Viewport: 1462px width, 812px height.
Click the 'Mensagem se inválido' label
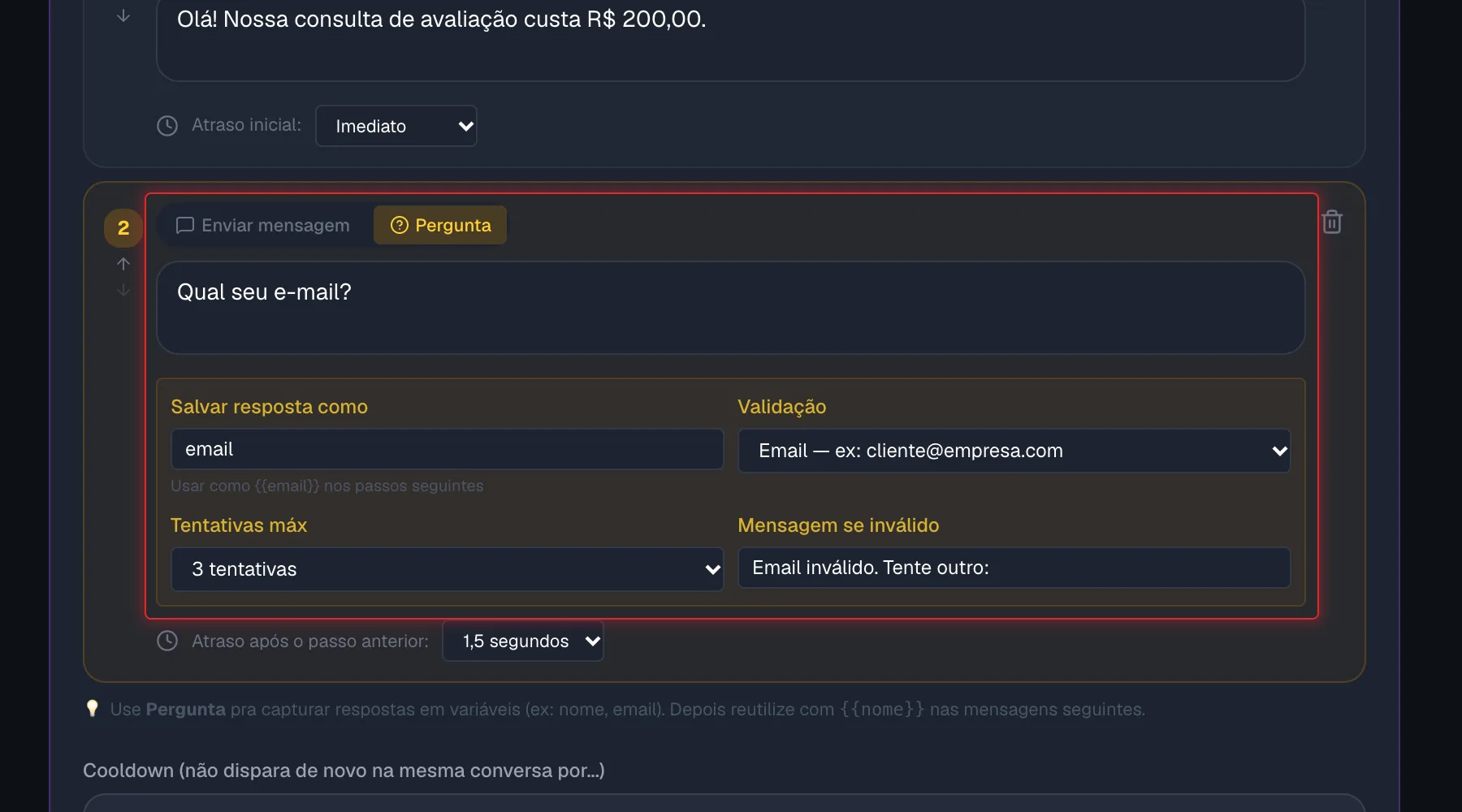point(838,525)
